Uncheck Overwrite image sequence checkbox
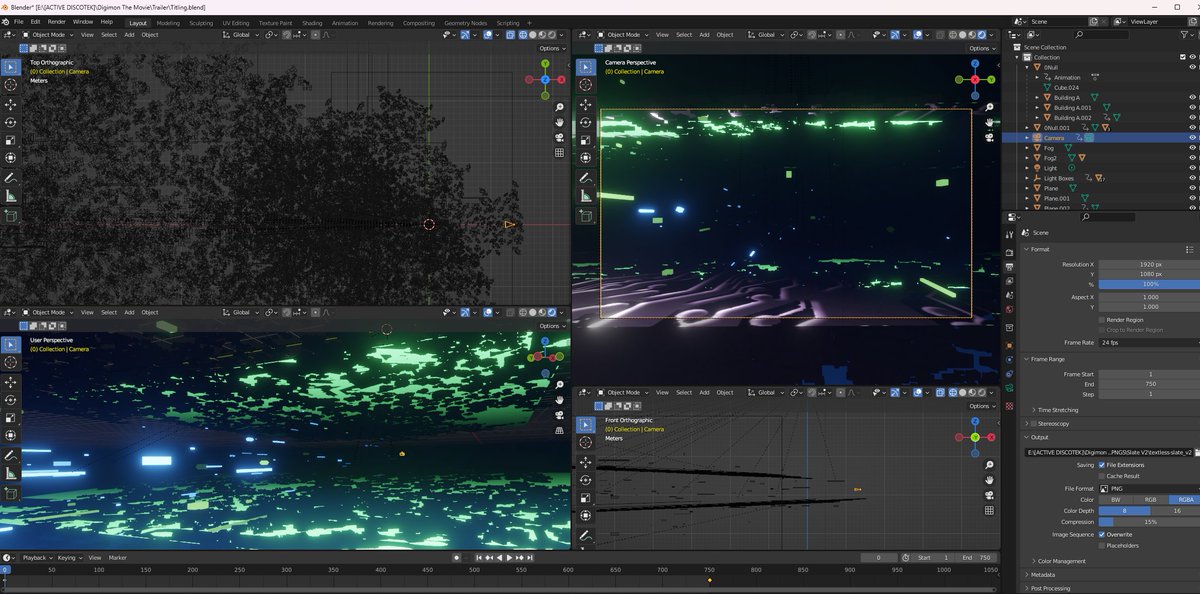Screen dimensions: 1200x594 tap(1103, 534)
